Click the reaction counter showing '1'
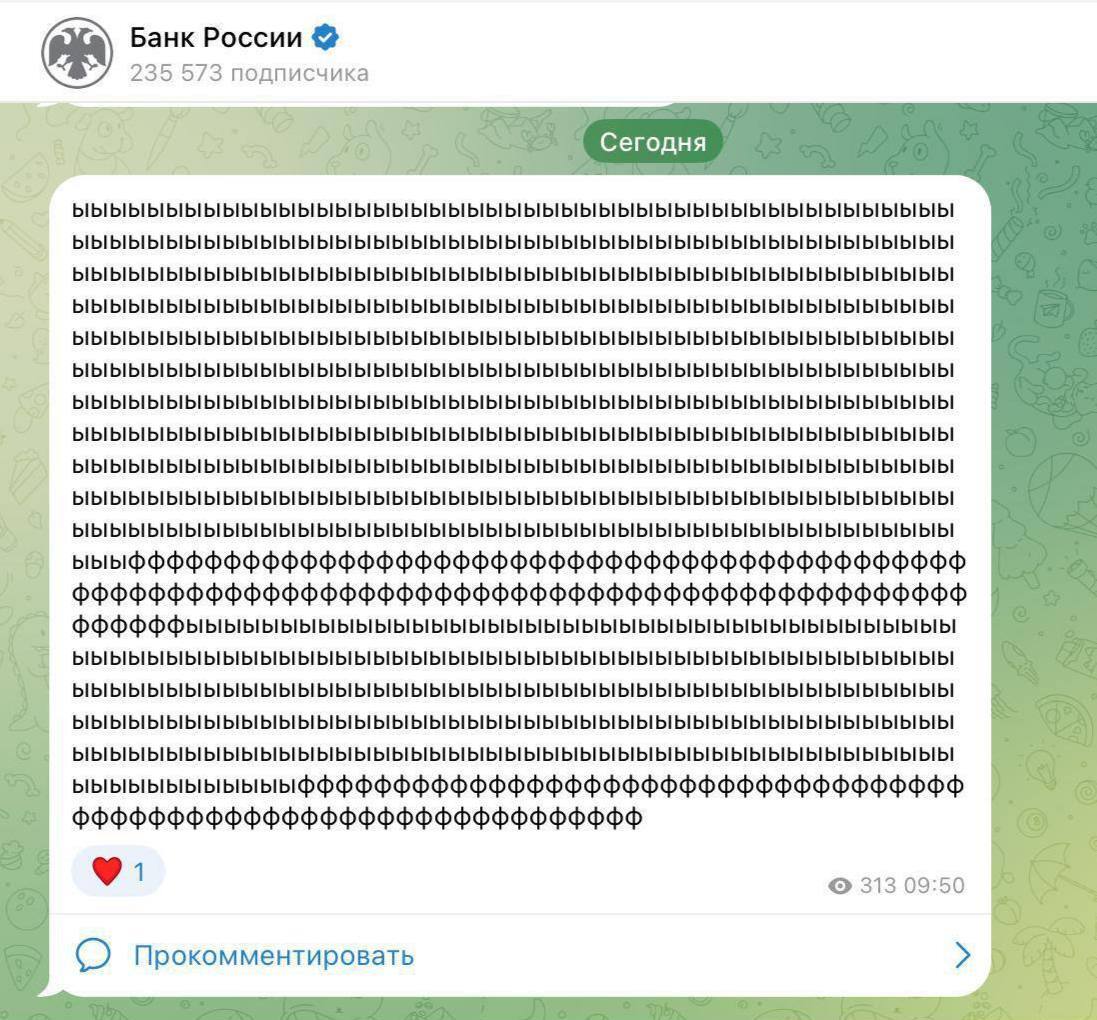The height and width of the screenshot is (1020, 1097). 137,871
